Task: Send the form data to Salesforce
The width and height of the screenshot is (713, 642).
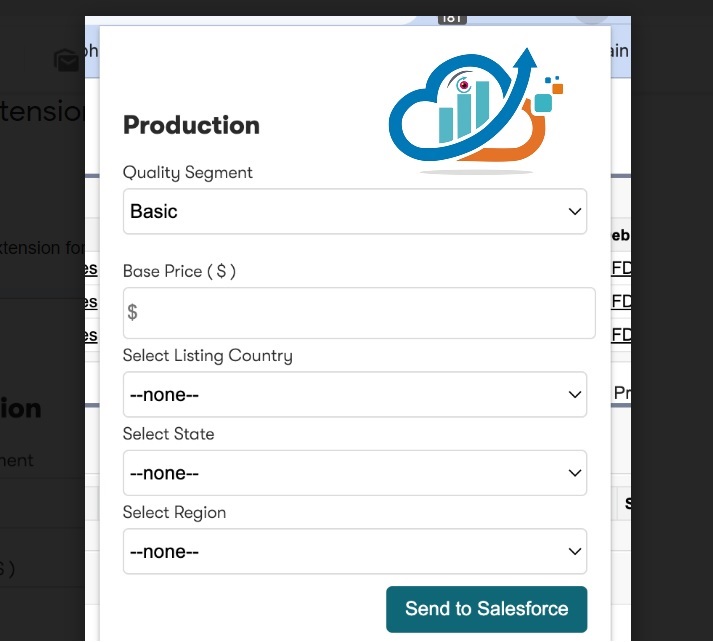Action: click(487, 609)
